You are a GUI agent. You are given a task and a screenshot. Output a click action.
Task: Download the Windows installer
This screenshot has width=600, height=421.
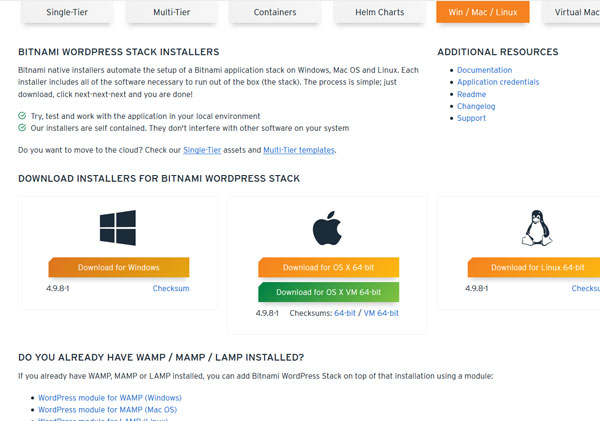pos(119,267)
